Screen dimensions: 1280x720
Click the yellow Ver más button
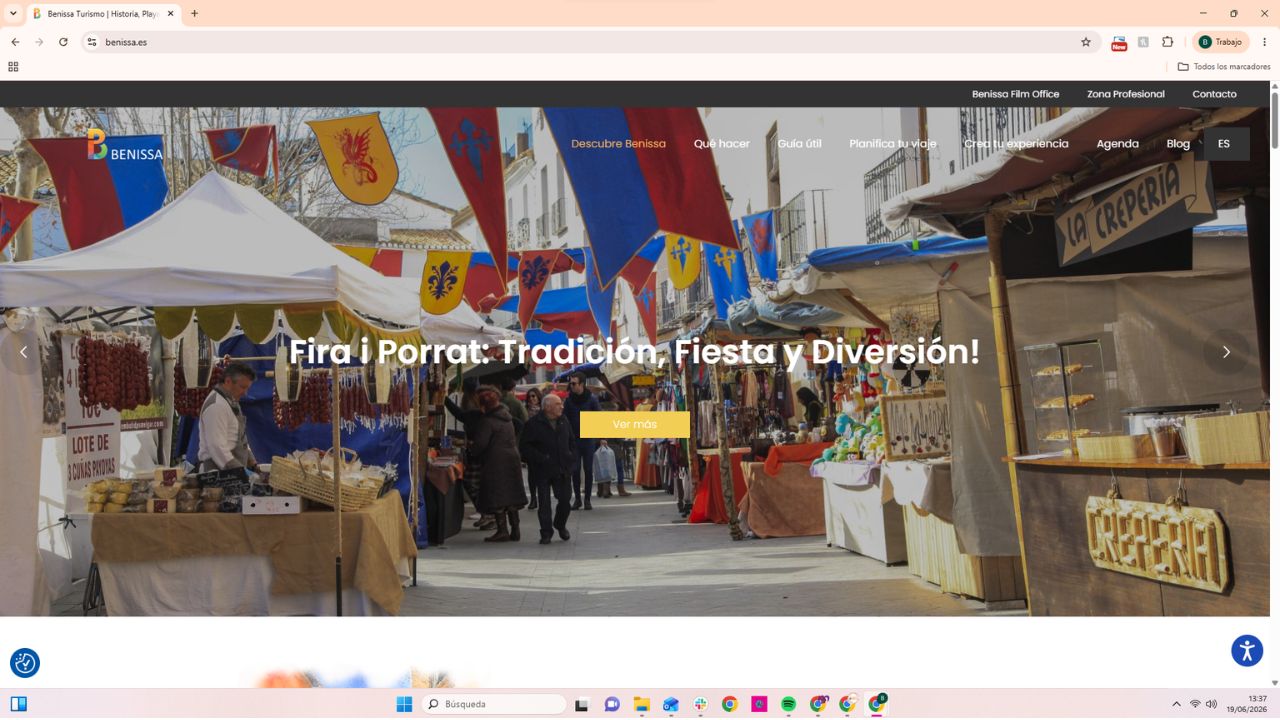[x=635, y=425]
